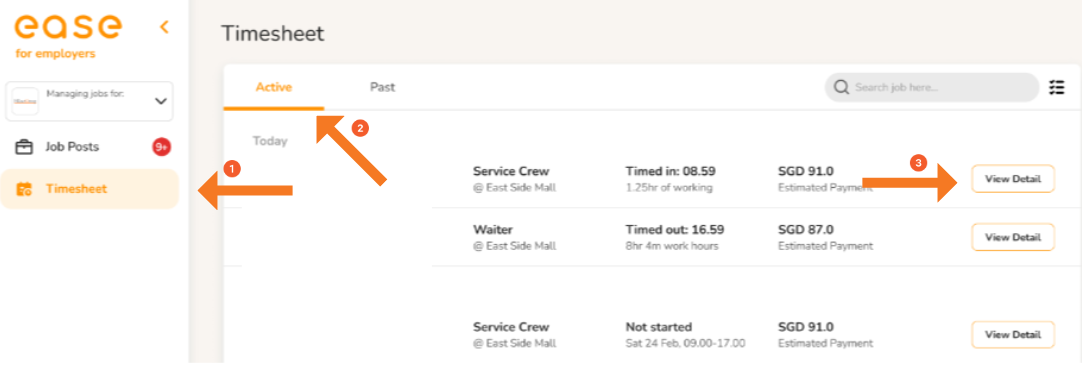Click the magnifier icon in search bar
1082x376 pixels.
841,88
